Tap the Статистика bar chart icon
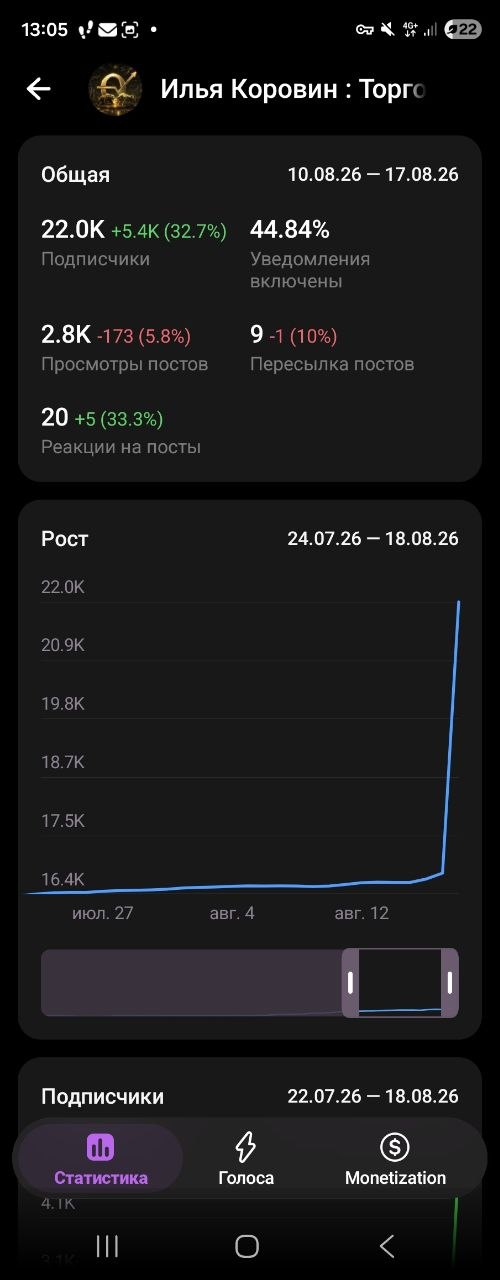The height and width of the screenshot is (1280, 500). pos(100,1147)
